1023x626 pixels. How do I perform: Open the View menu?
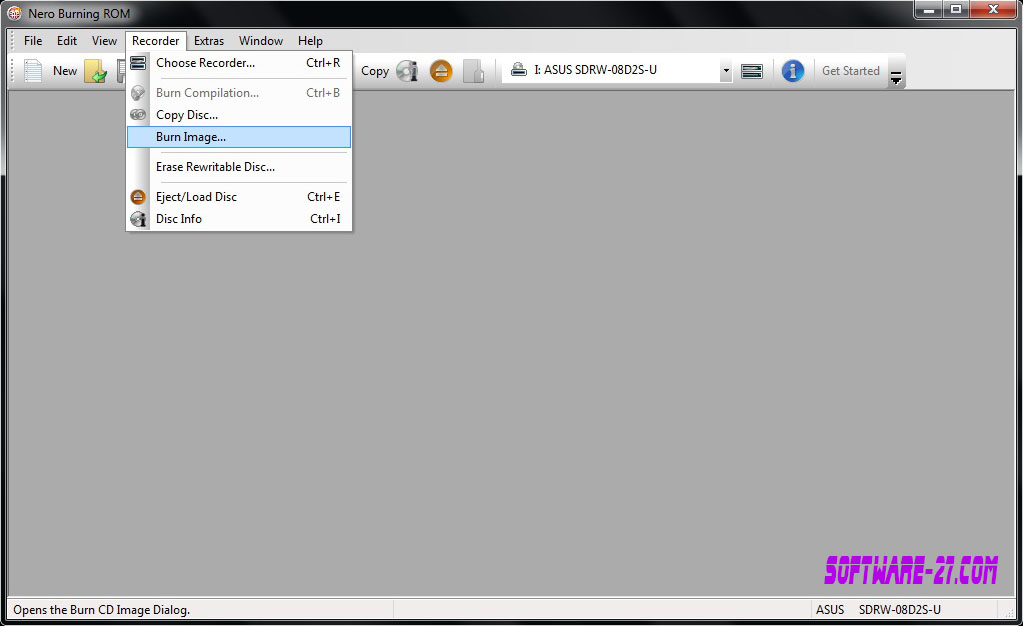104,40
